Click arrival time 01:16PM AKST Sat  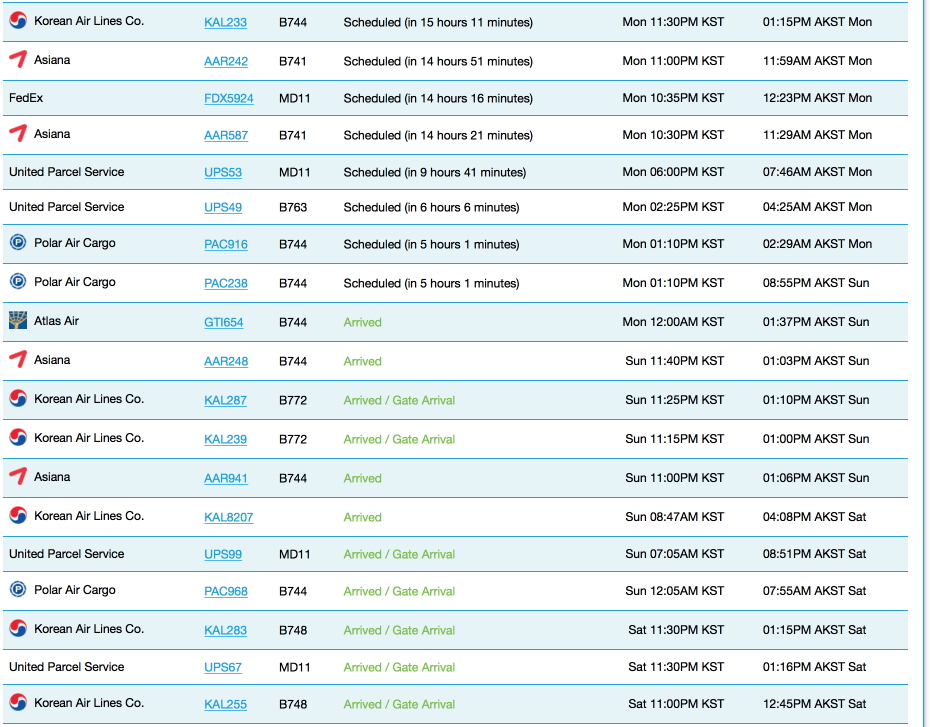(815, 667)
